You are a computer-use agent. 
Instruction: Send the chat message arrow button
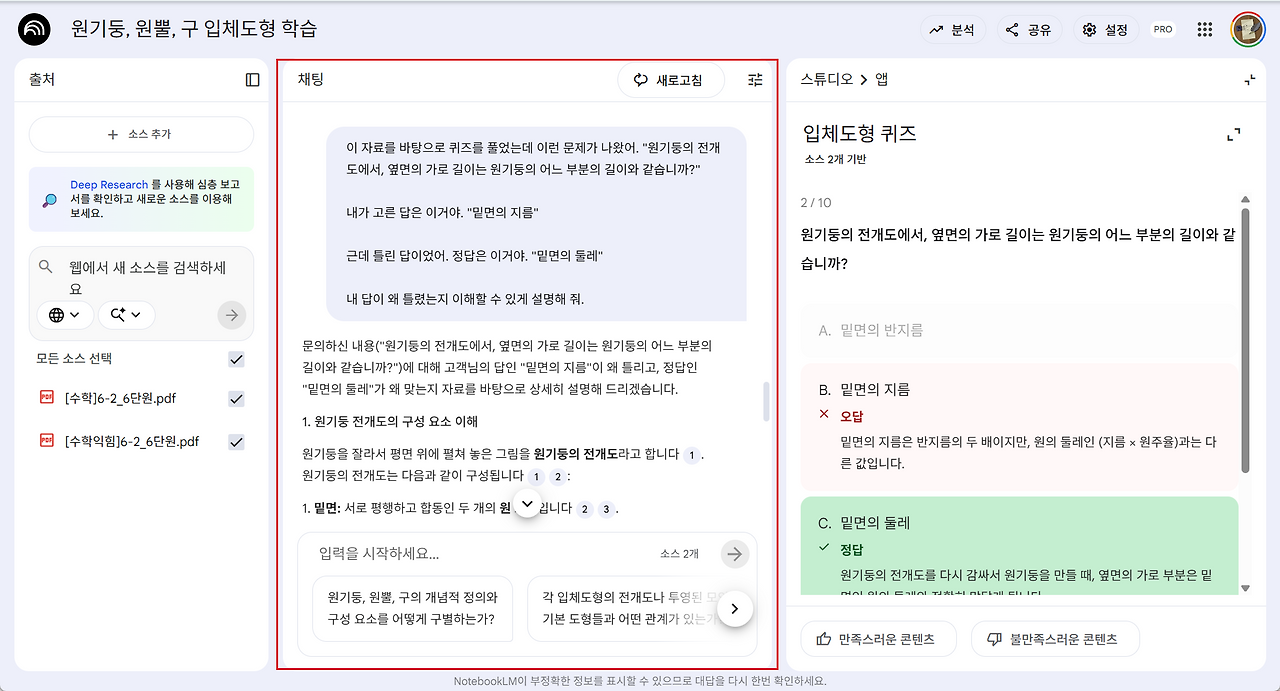point(735,554)
